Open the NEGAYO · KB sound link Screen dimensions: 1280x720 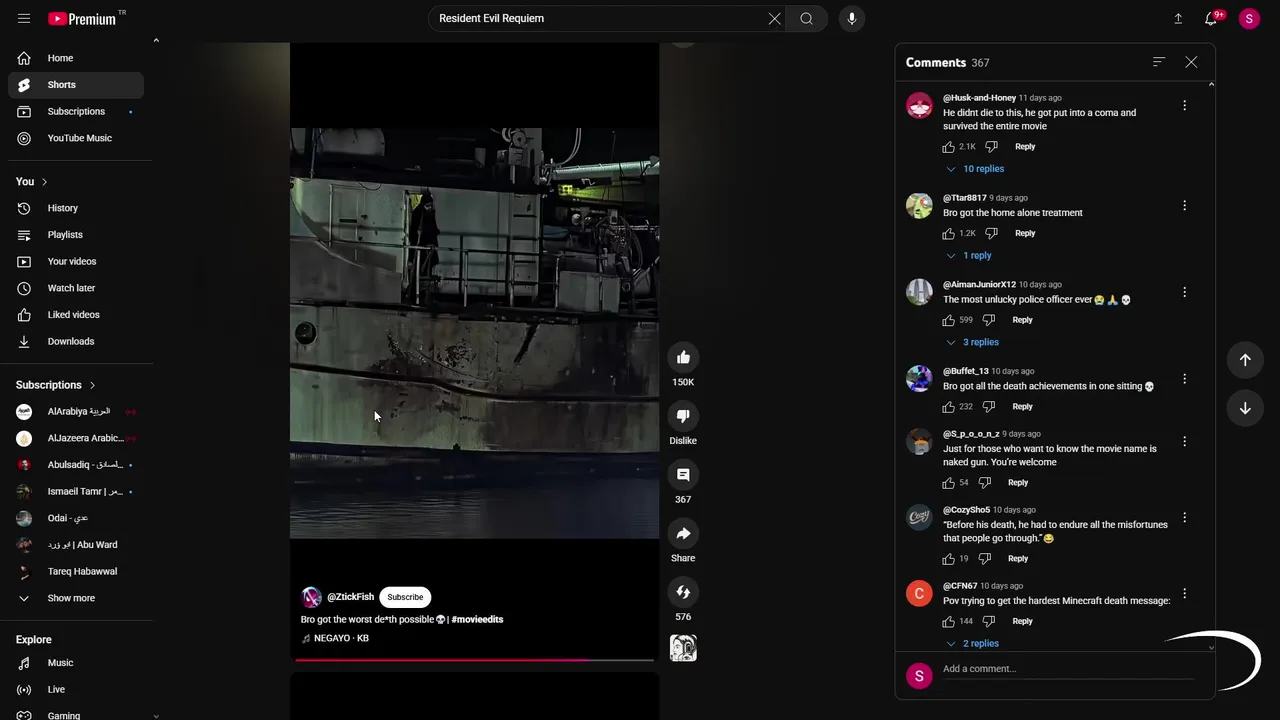[341, 638]
